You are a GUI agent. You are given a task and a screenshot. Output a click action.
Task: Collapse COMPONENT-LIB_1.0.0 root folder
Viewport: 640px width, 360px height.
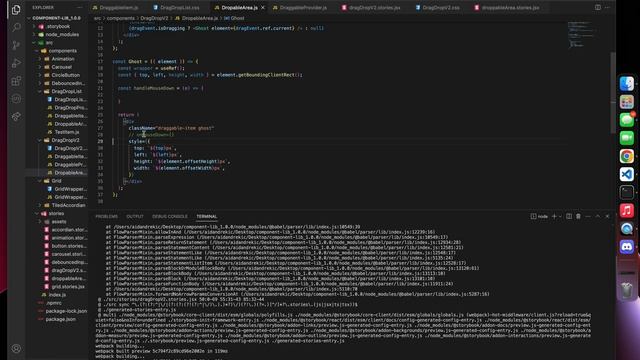(x=56, y=18)
